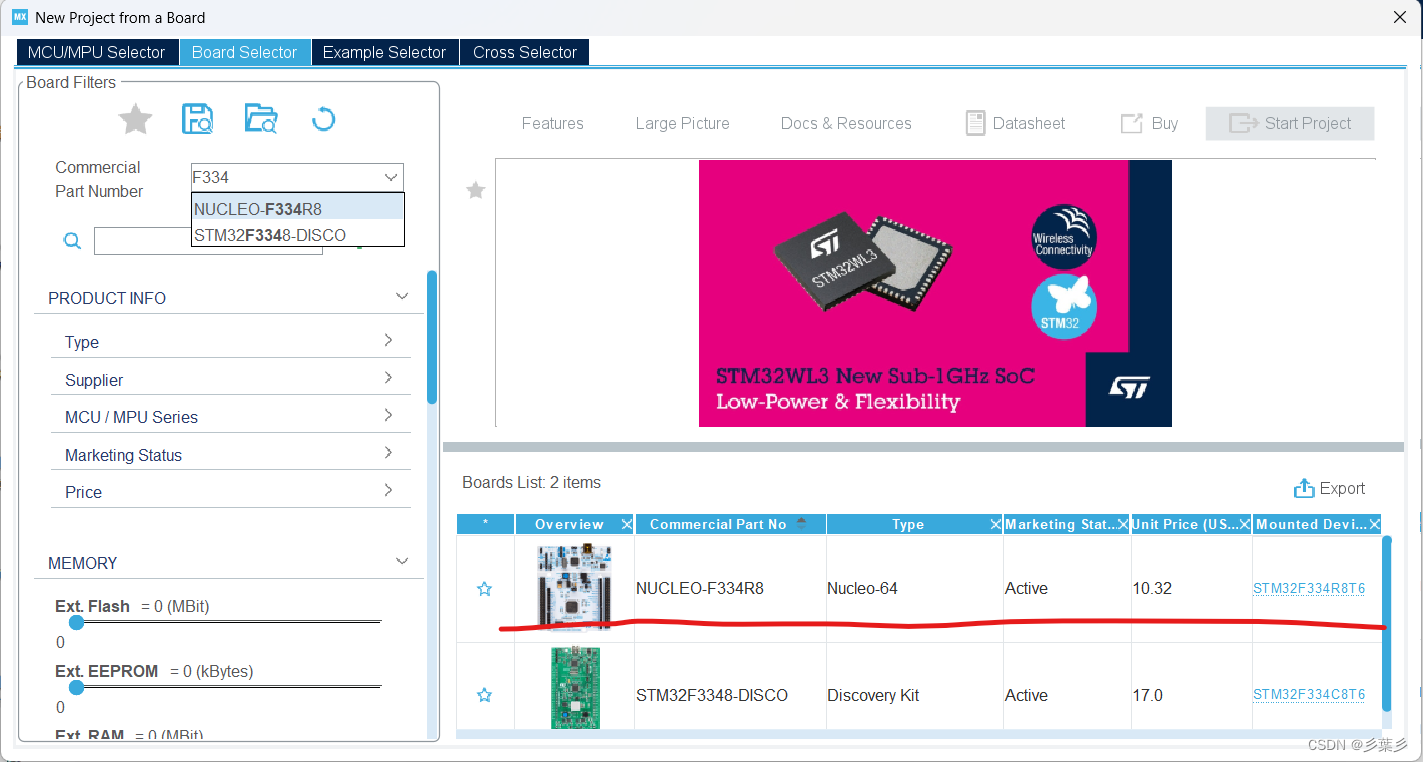Screen dimensions: 1423x762
Task: Remove the Unit Price column via X
Action: 1244,524
